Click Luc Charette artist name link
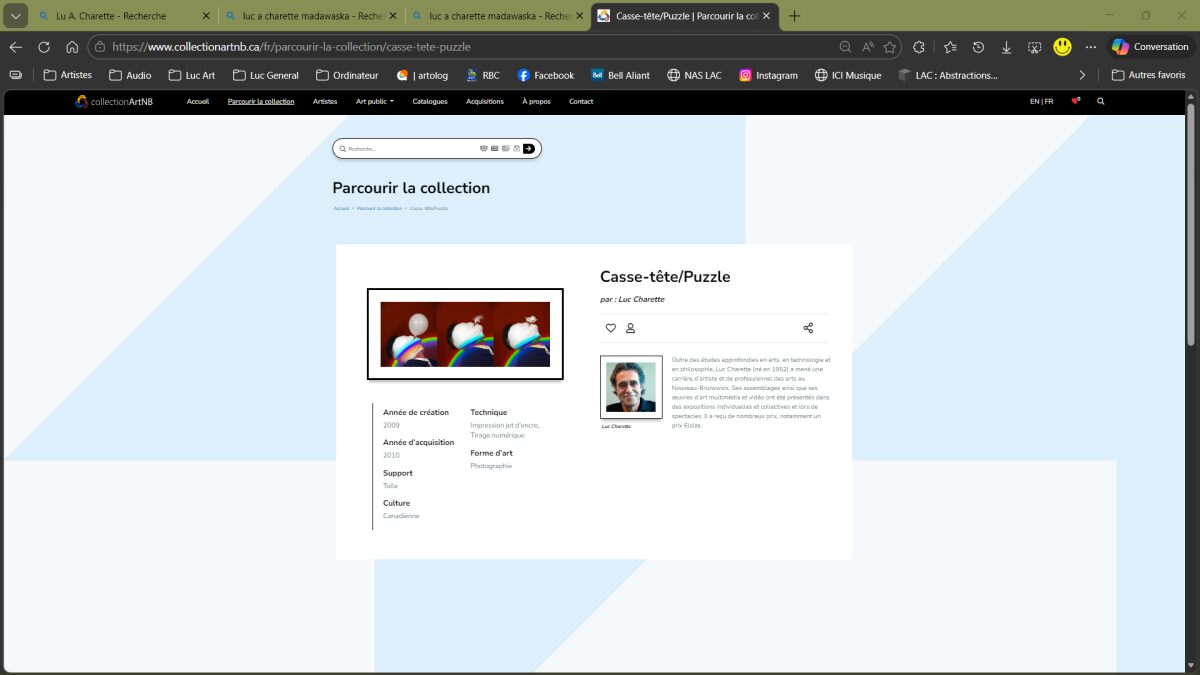This screenshot has width=1200, height=675. click(641, 299)
